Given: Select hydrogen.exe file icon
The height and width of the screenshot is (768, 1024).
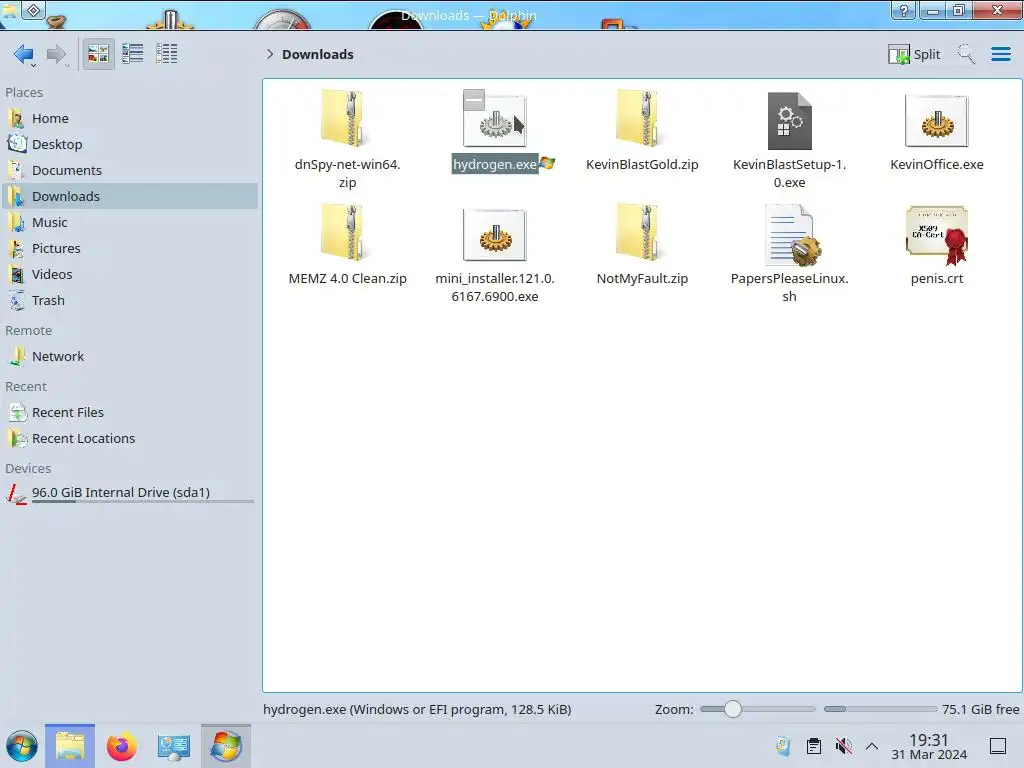Looking at the screenshot, I should coord(494,122).
